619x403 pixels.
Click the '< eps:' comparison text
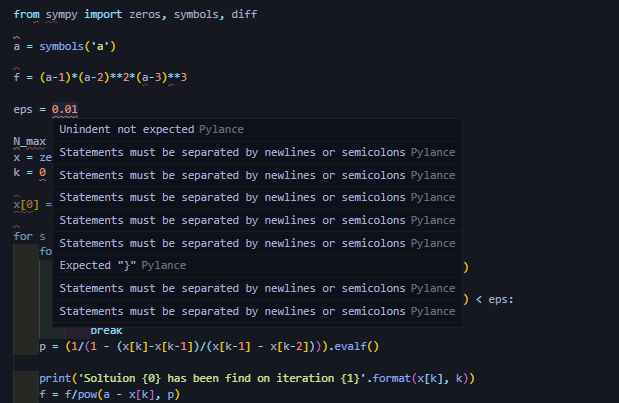point(495,300)
